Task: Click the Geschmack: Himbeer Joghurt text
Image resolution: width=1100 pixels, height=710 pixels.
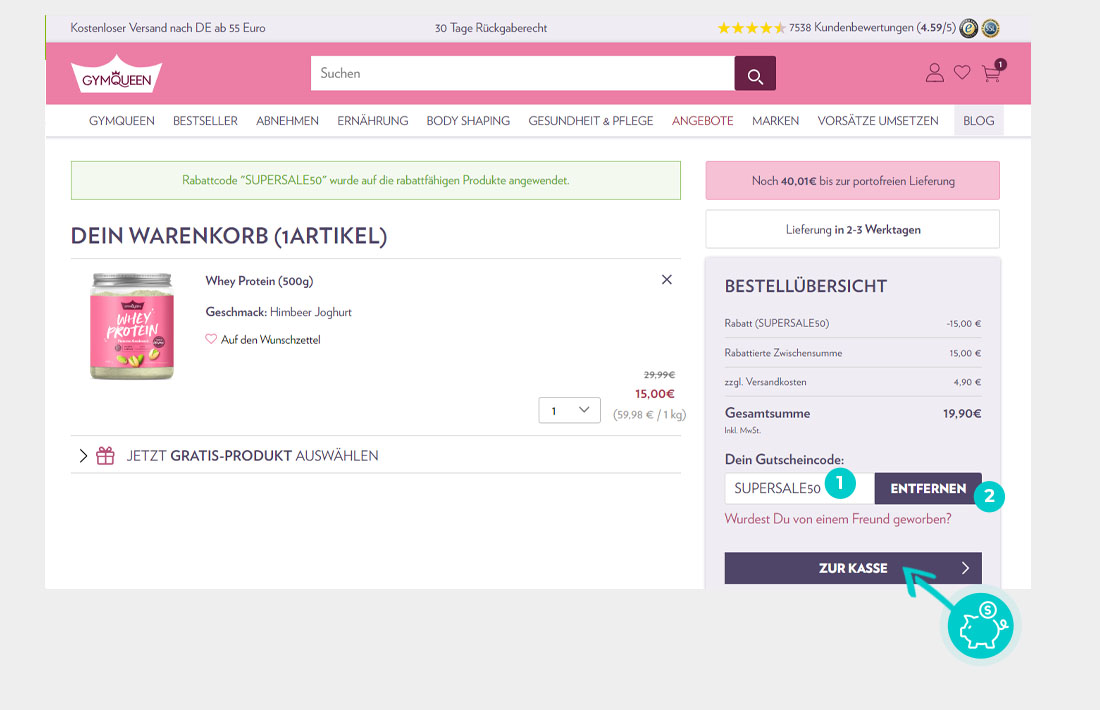Action: coord(279,312)
